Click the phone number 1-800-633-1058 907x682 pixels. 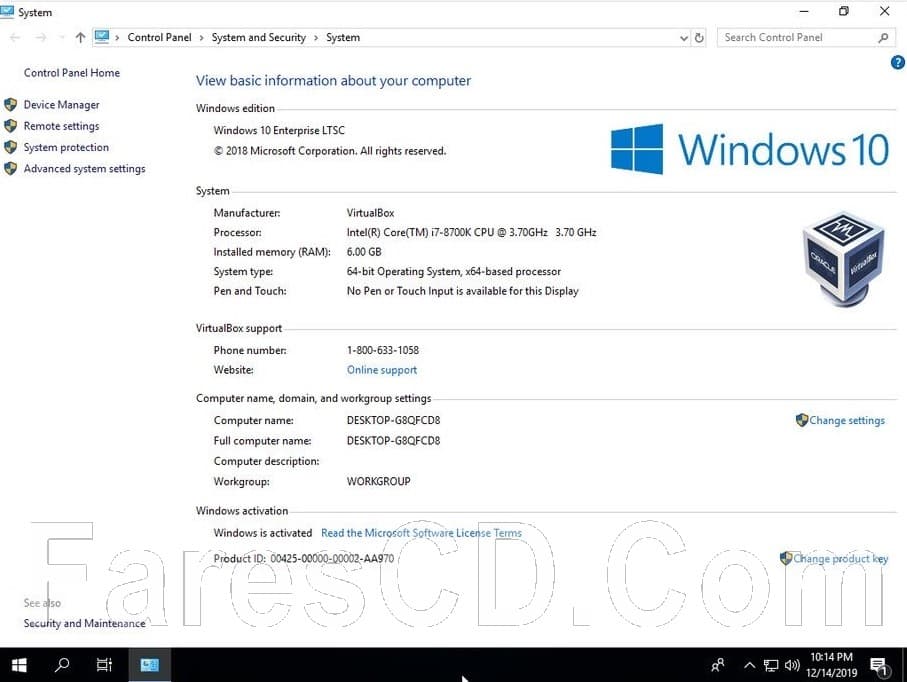click(382, 351)
